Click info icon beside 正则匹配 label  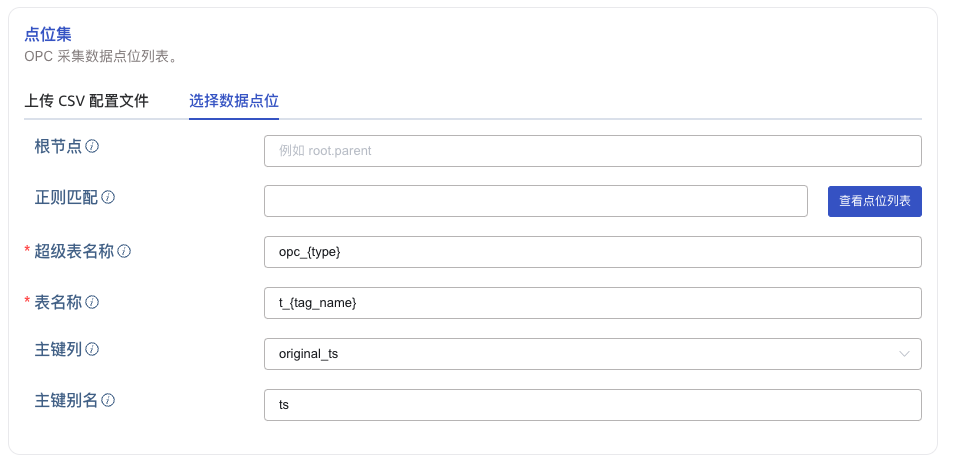click(x=108, y=197)
